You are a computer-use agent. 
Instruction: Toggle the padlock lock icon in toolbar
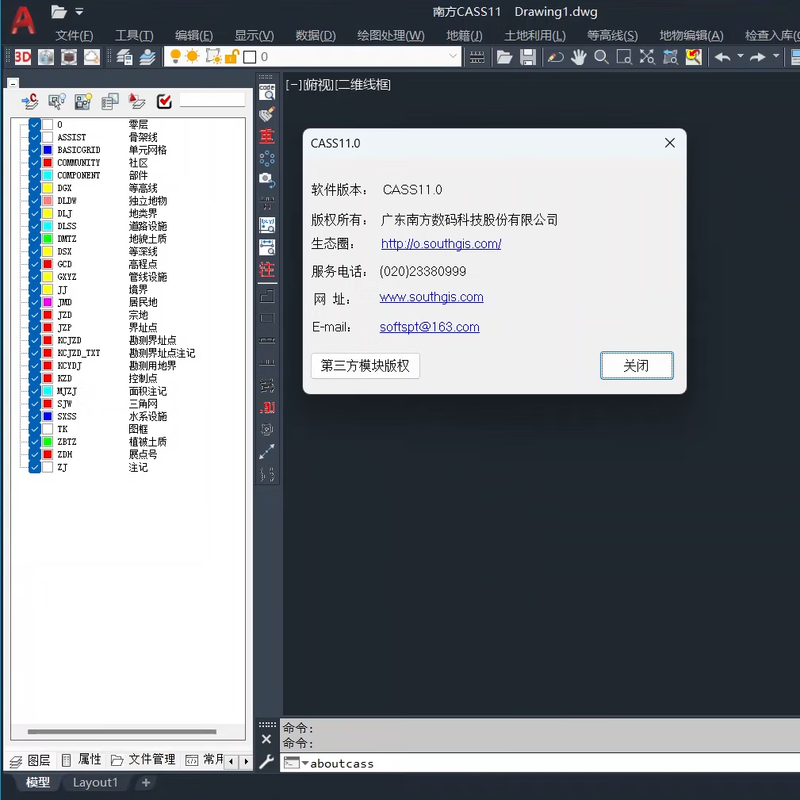click(x=233, y=57)
